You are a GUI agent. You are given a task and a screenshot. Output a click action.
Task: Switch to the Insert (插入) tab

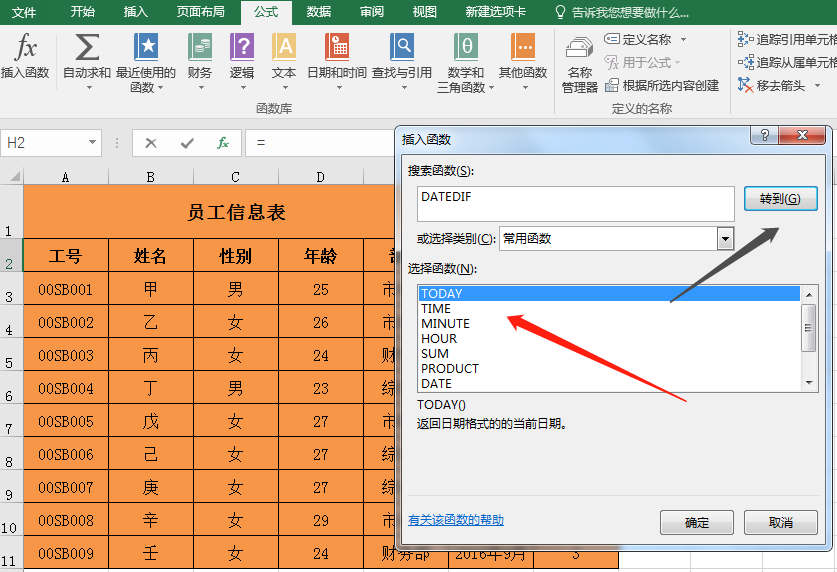(x=136, y=12)
